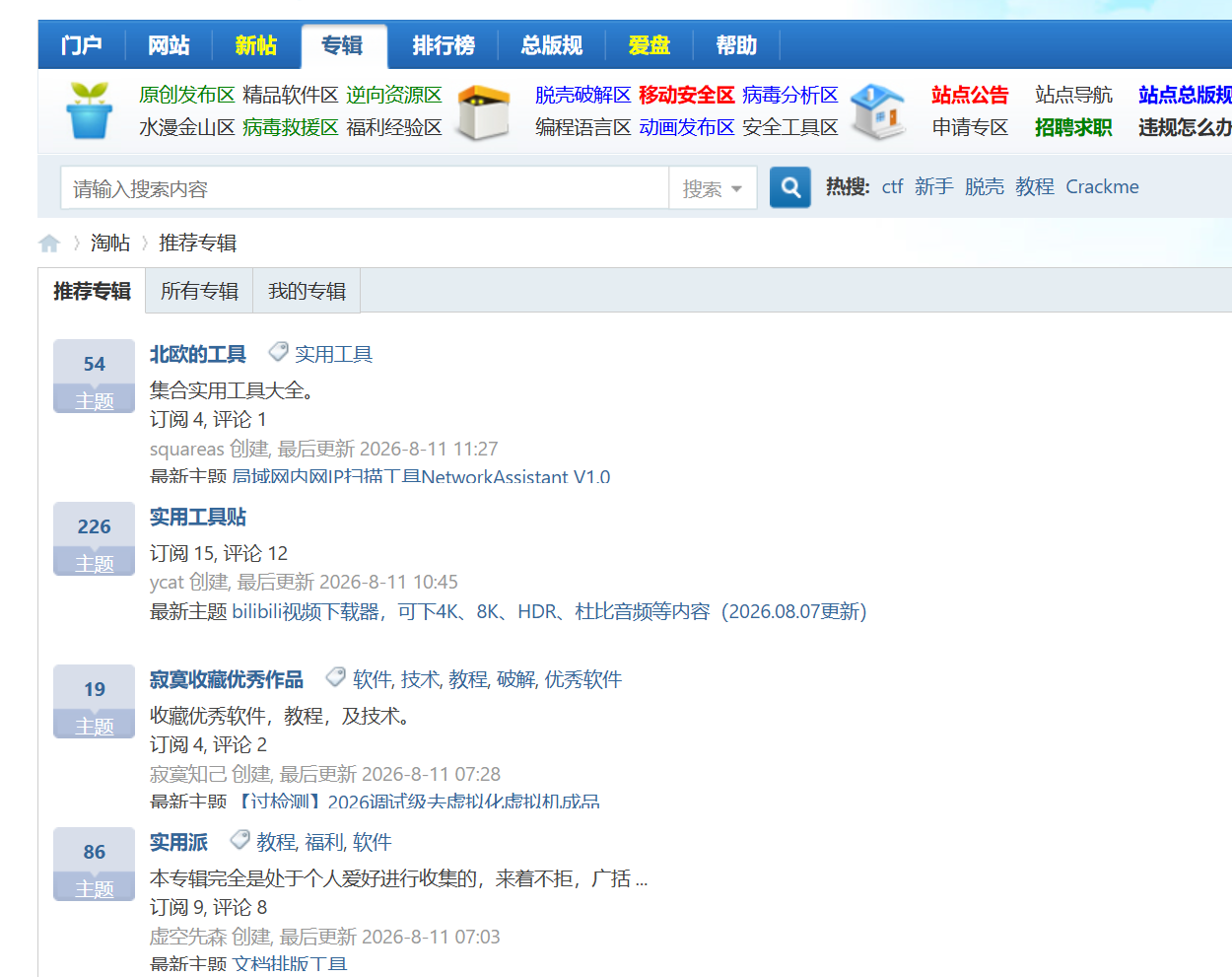Open the 搜索 type dropdown
This screenshot has height=977, width=1232.
click(713, 188)
